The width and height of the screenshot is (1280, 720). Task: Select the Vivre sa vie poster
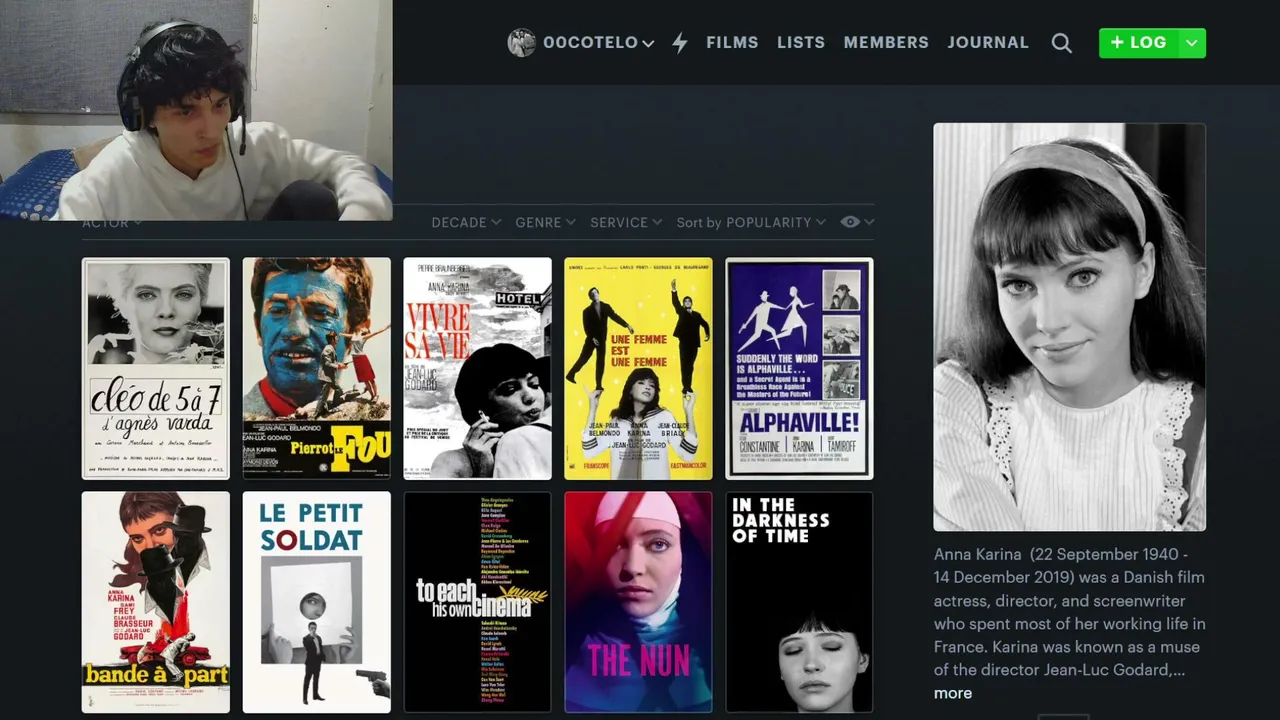coord(478,369)
